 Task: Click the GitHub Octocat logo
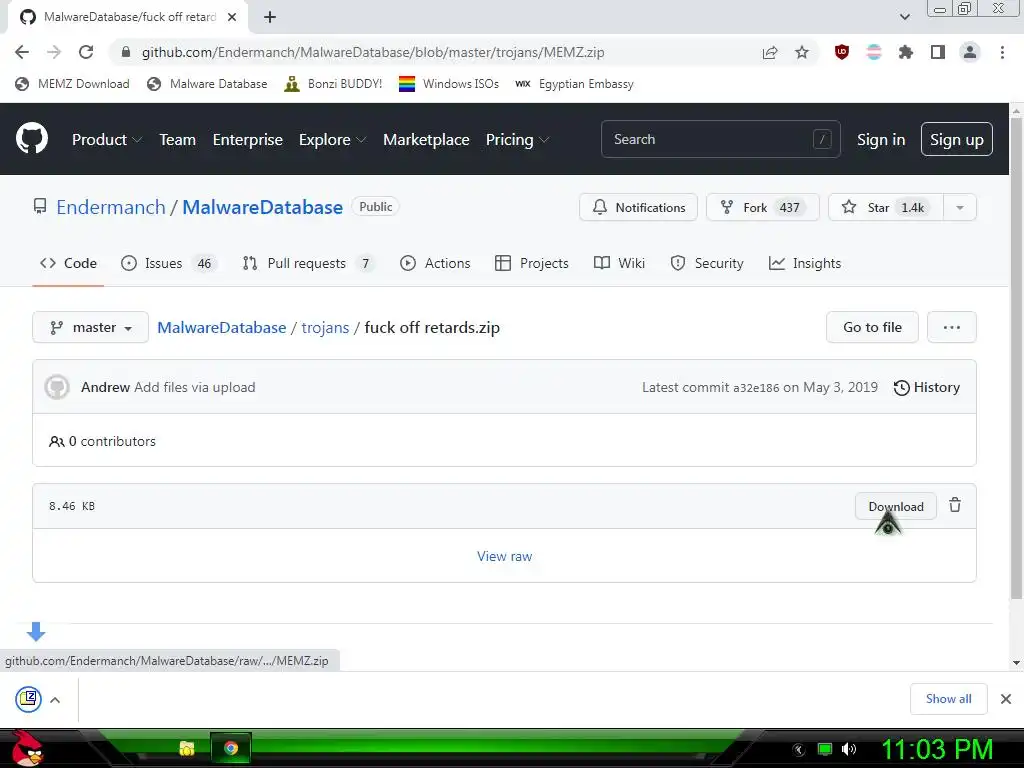tap(31, 138)
